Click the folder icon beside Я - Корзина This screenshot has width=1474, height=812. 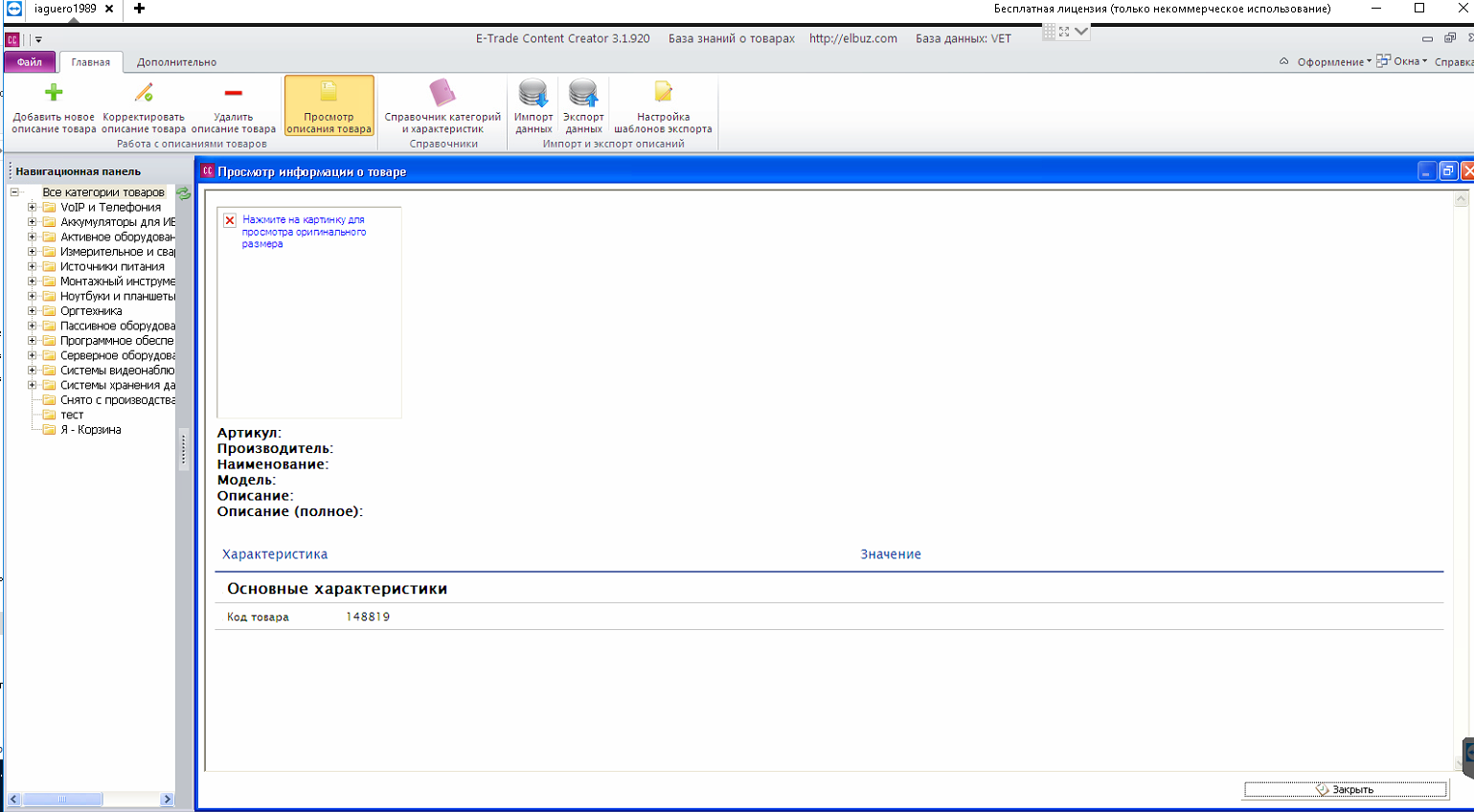49,430
